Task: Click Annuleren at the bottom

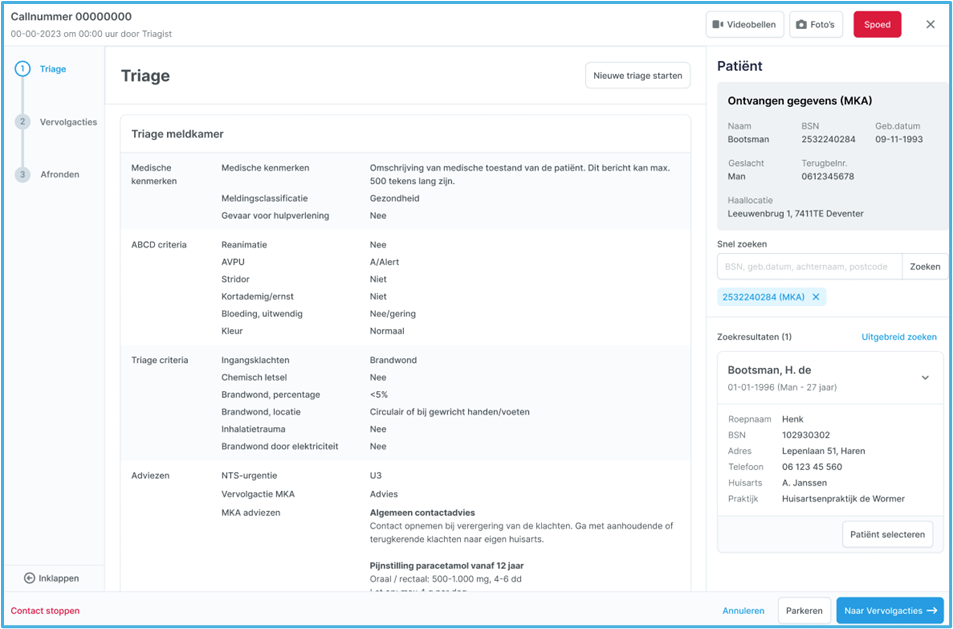Action: 743,611
